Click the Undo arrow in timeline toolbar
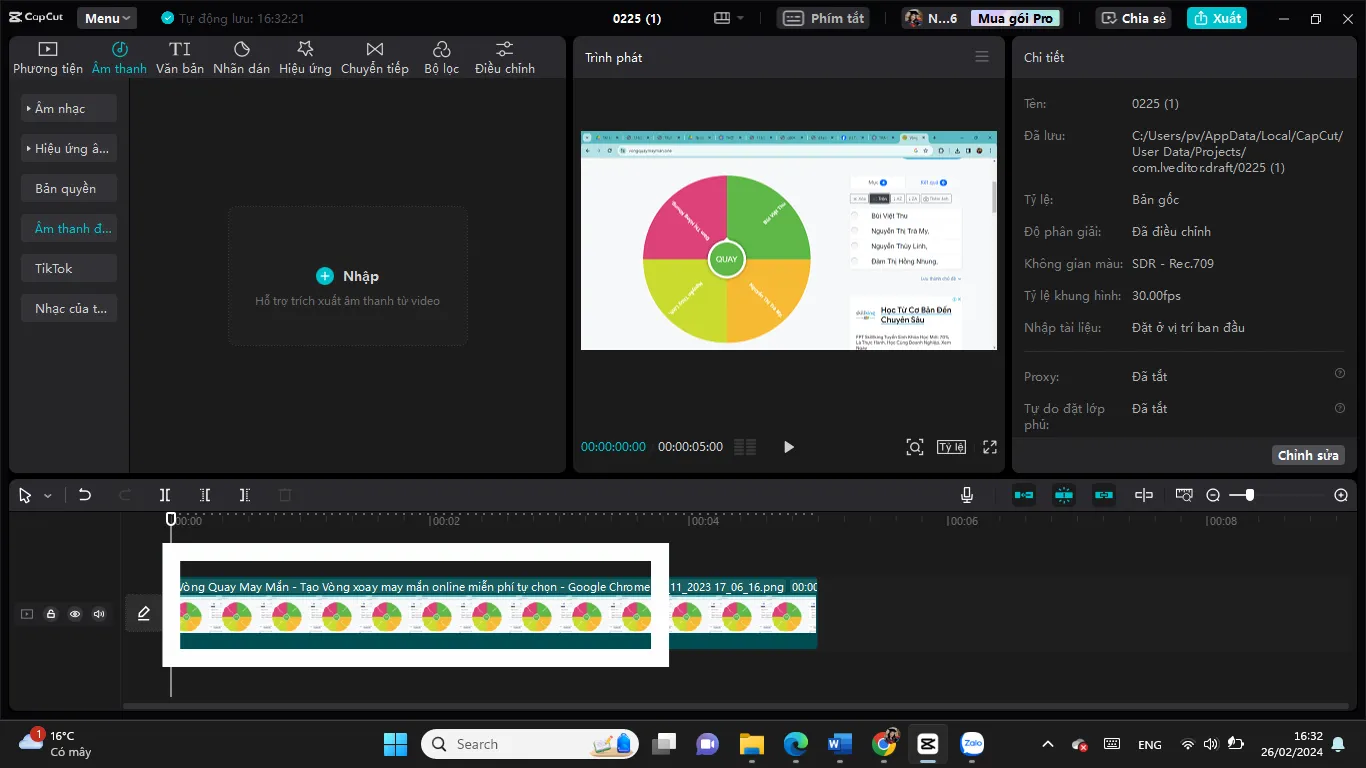Screen dimensions: 1366x768 tap(85, 495)
